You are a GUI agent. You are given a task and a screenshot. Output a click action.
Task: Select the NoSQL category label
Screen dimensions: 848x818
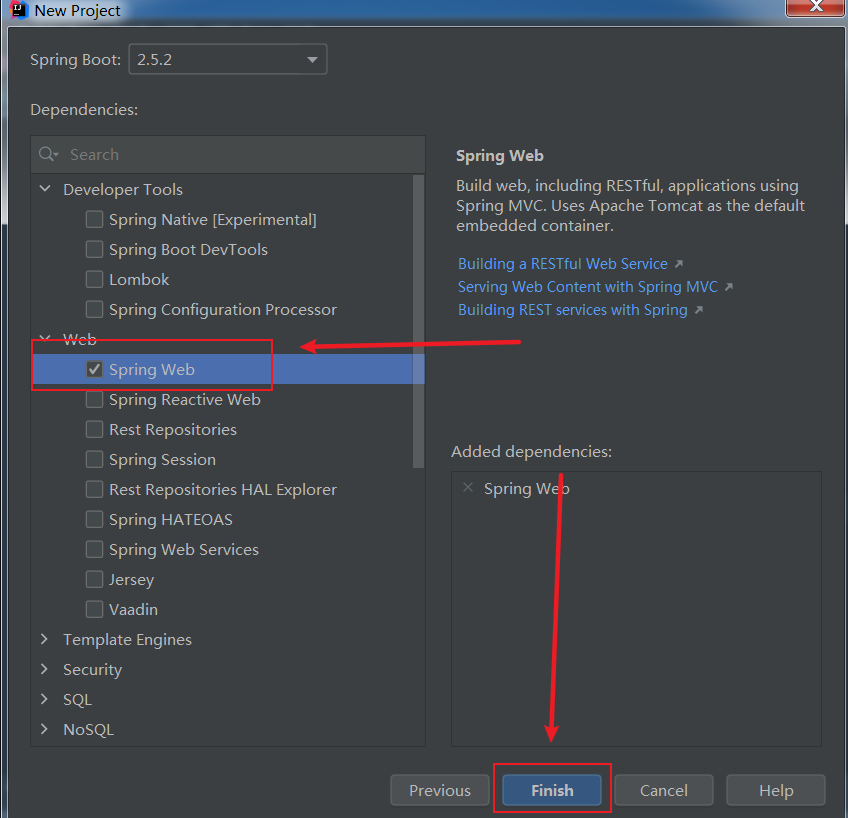tap(89, 730)
